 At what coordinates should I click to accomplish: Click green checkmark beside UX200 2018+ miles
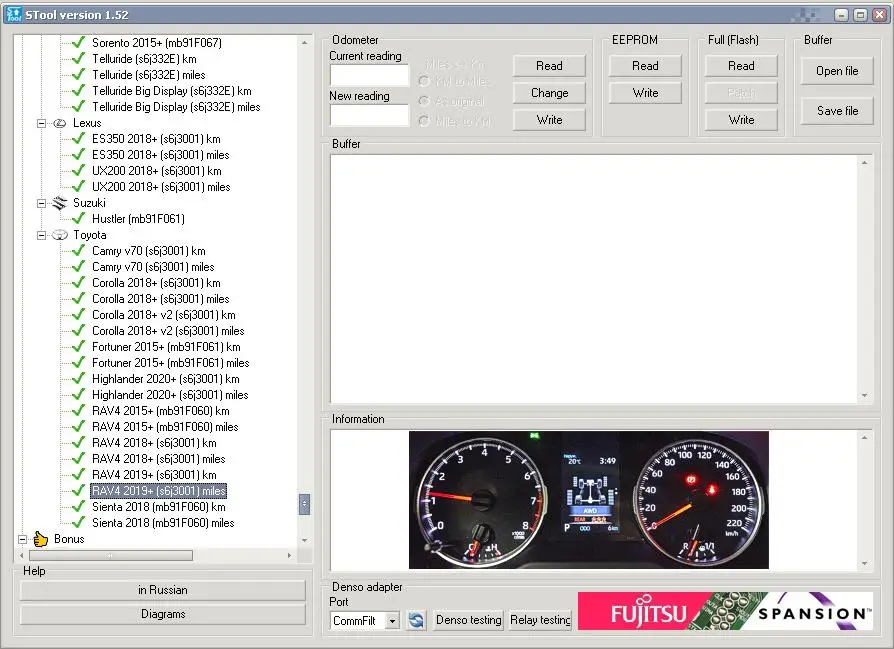coord(79,186)
